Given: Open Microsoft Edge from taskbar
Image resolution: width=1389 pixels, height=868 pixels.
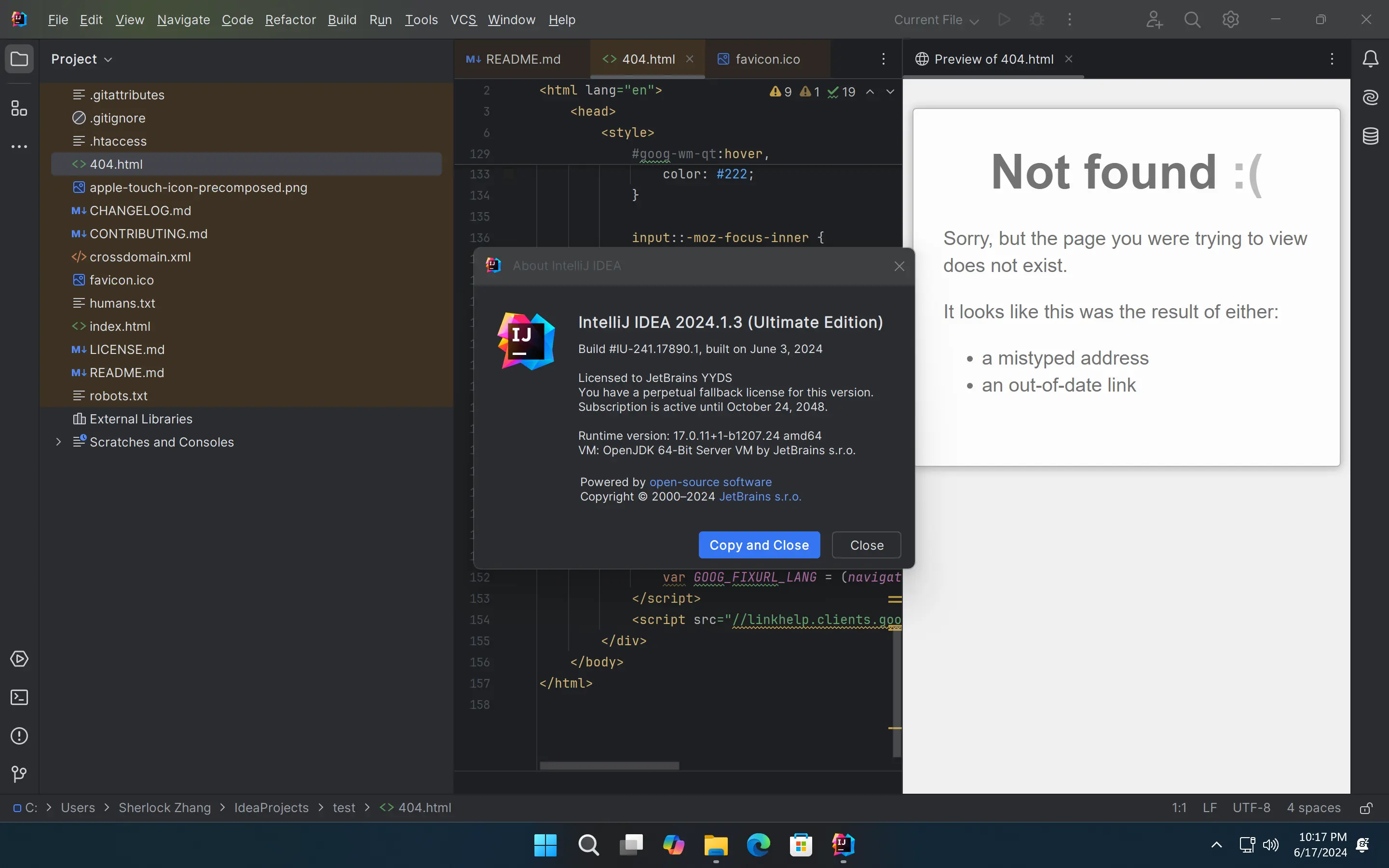Looking at the screenshot, I should click(x=758, y=845).
